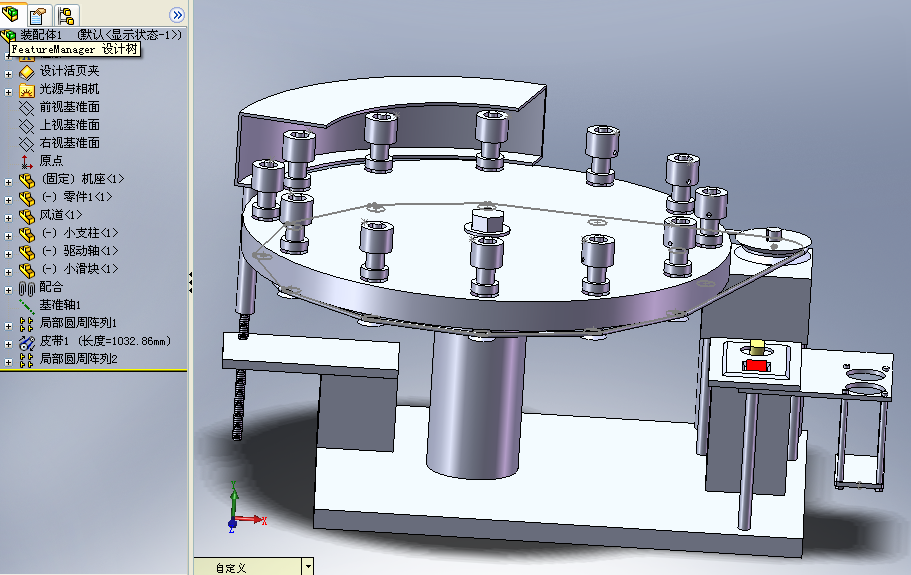Viewport: 911px width, 575px height.
Task: Click the 配合 mates paperclip icon
Action: coord(27,288)
